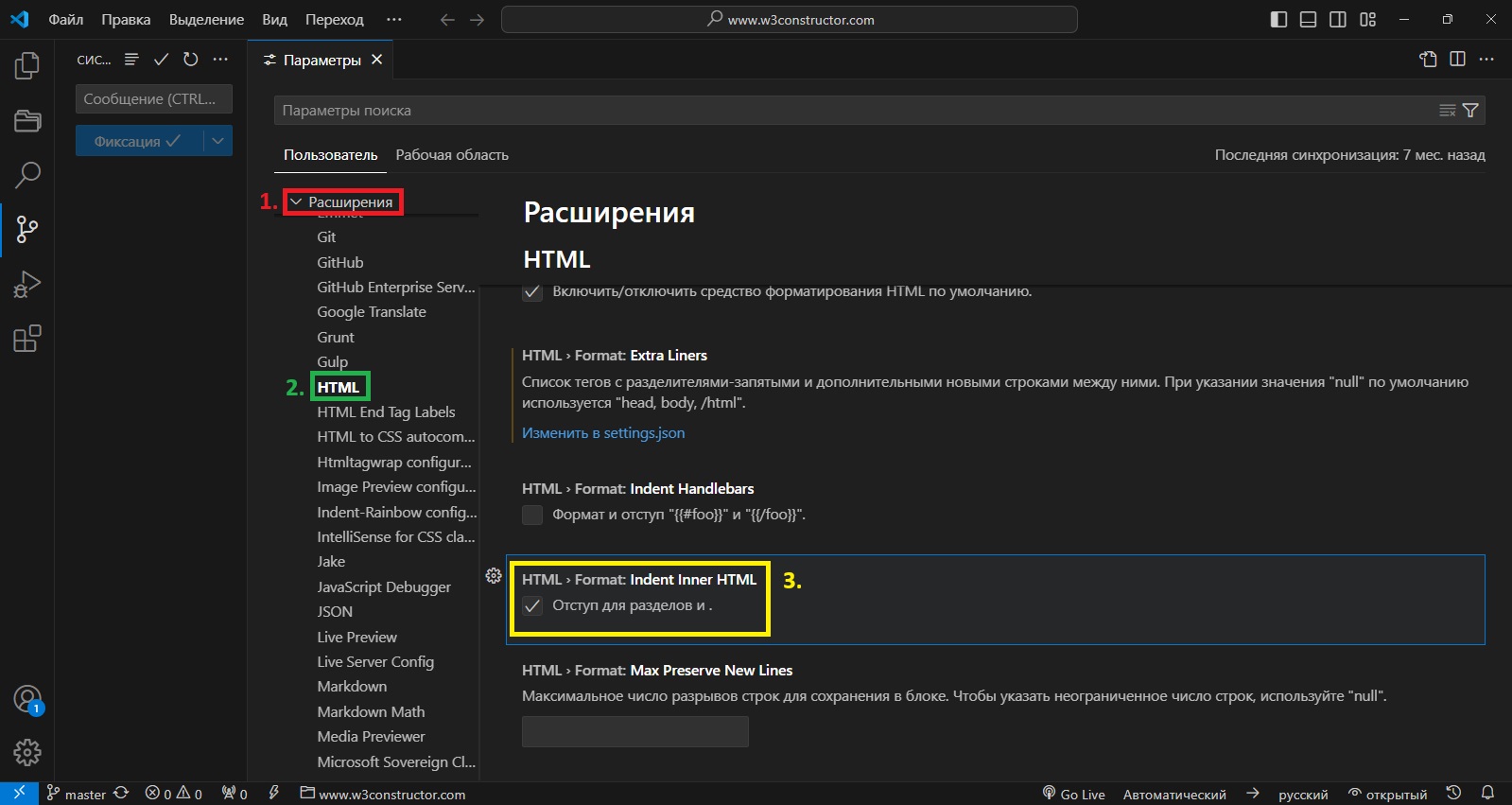The width and height of the screenshot is (1512, 805).
Task: Open remote window indicator in status bar
Action: coord(19,793)
